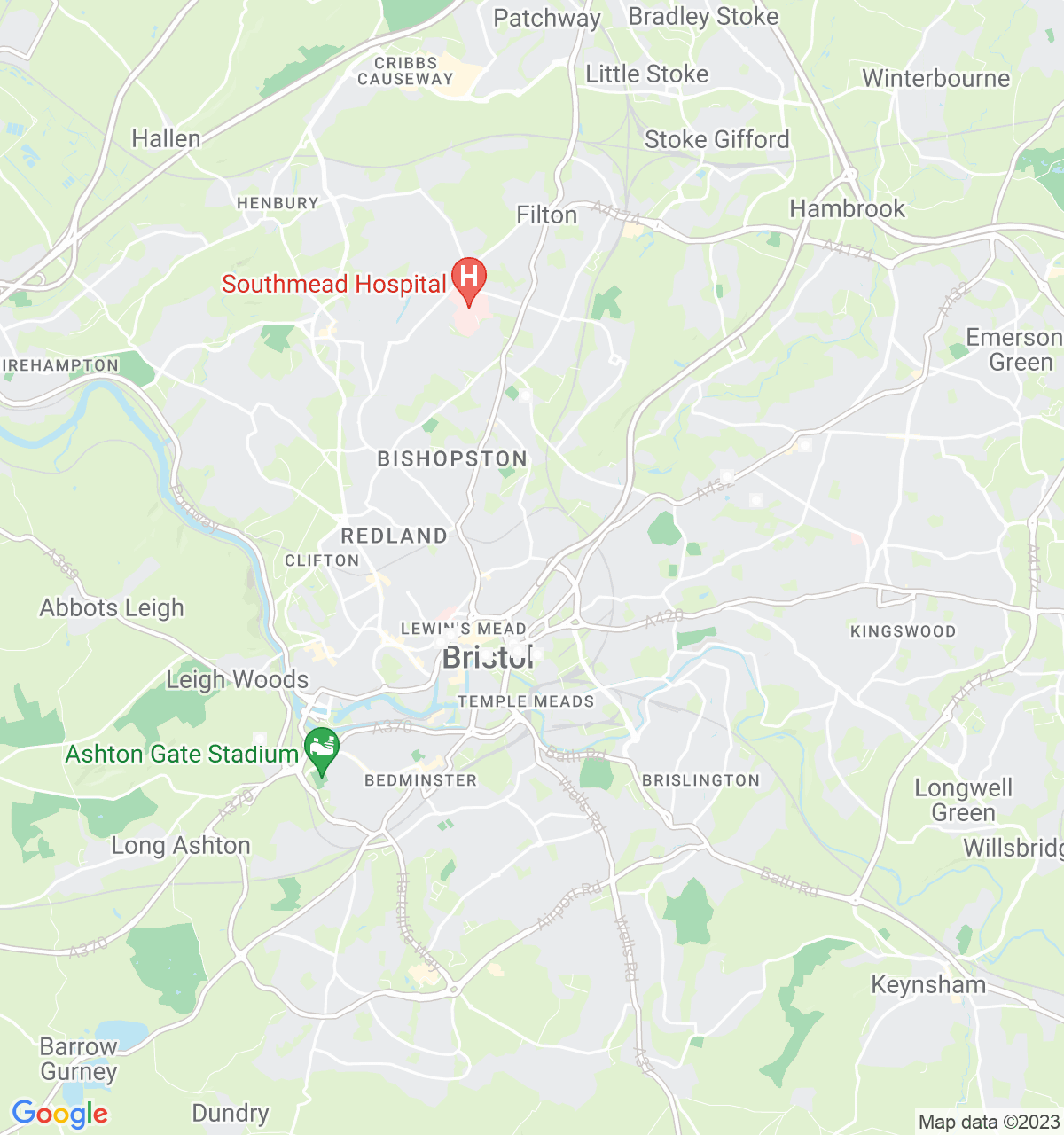Click the Abbots Leigh label
Image resolution: width=1064 pixels, height=1135 pixels.
[112, 608]
